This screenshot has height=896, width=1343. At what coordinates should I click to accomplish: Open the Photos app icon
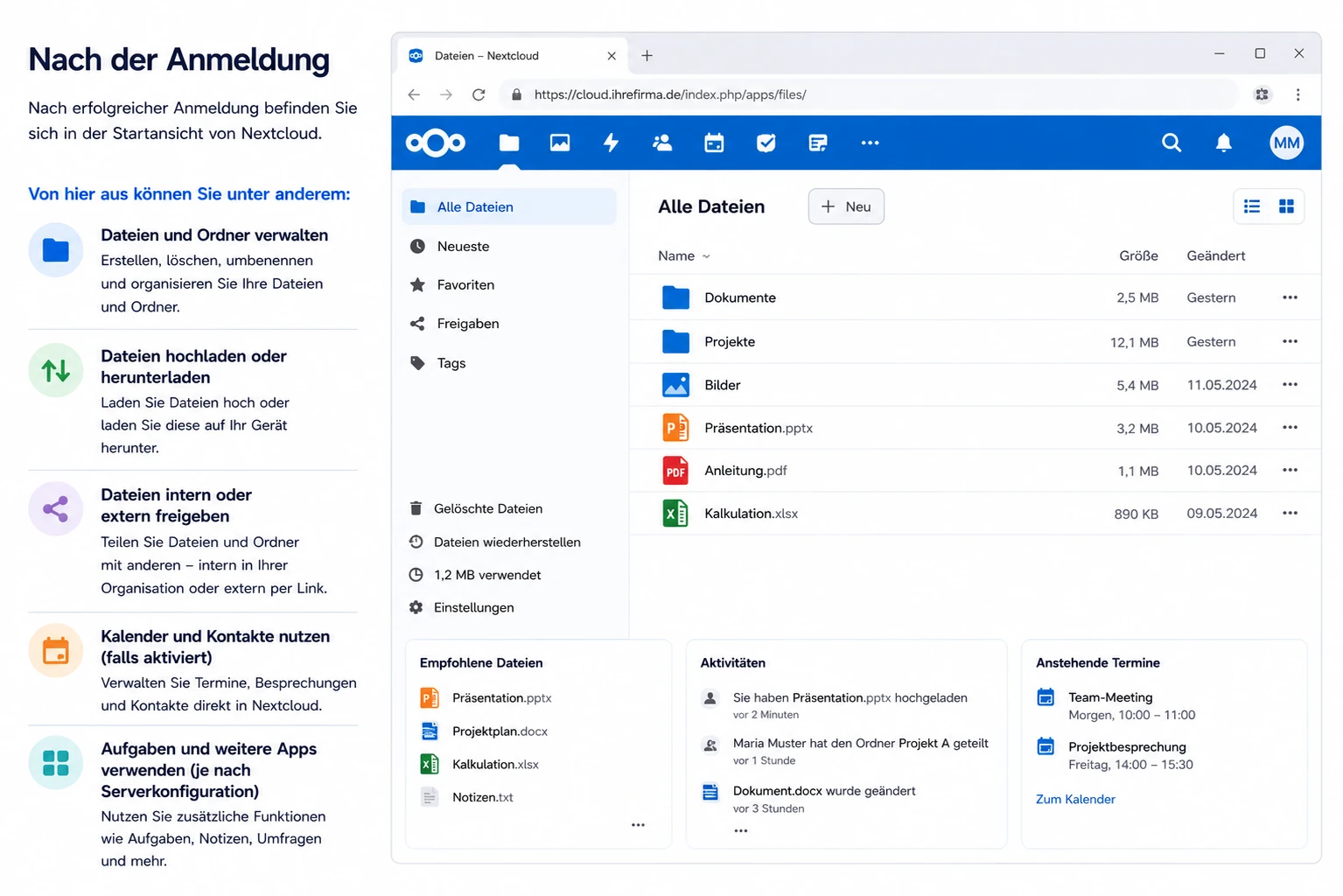560,143
